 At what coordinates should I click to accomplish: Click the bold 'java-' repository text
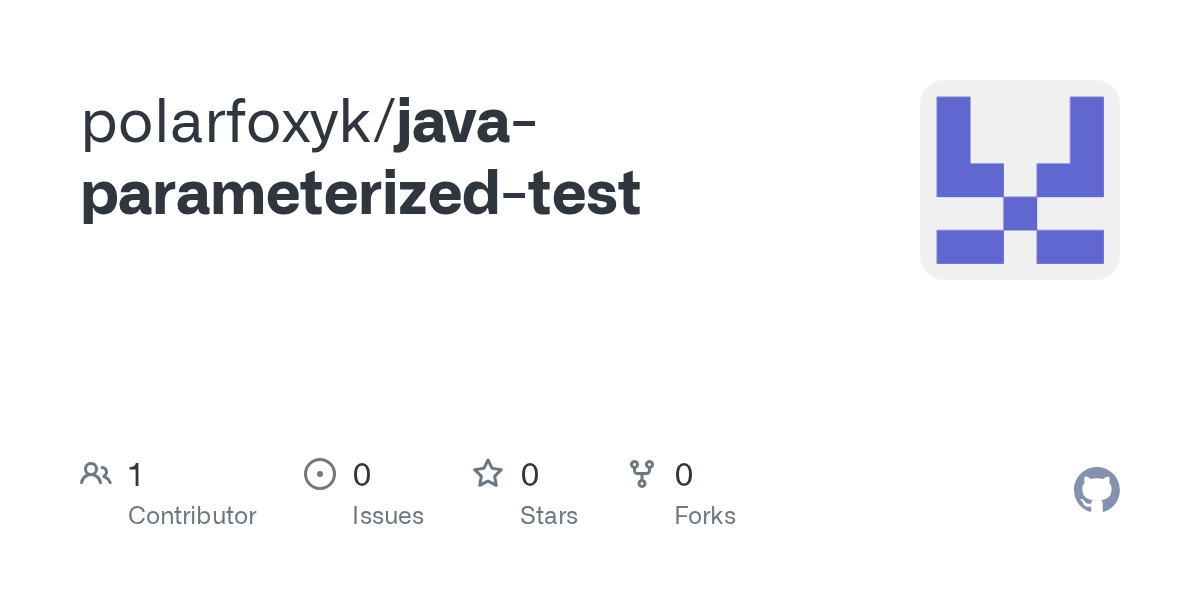pyautogui.click(x=466, y=124)
